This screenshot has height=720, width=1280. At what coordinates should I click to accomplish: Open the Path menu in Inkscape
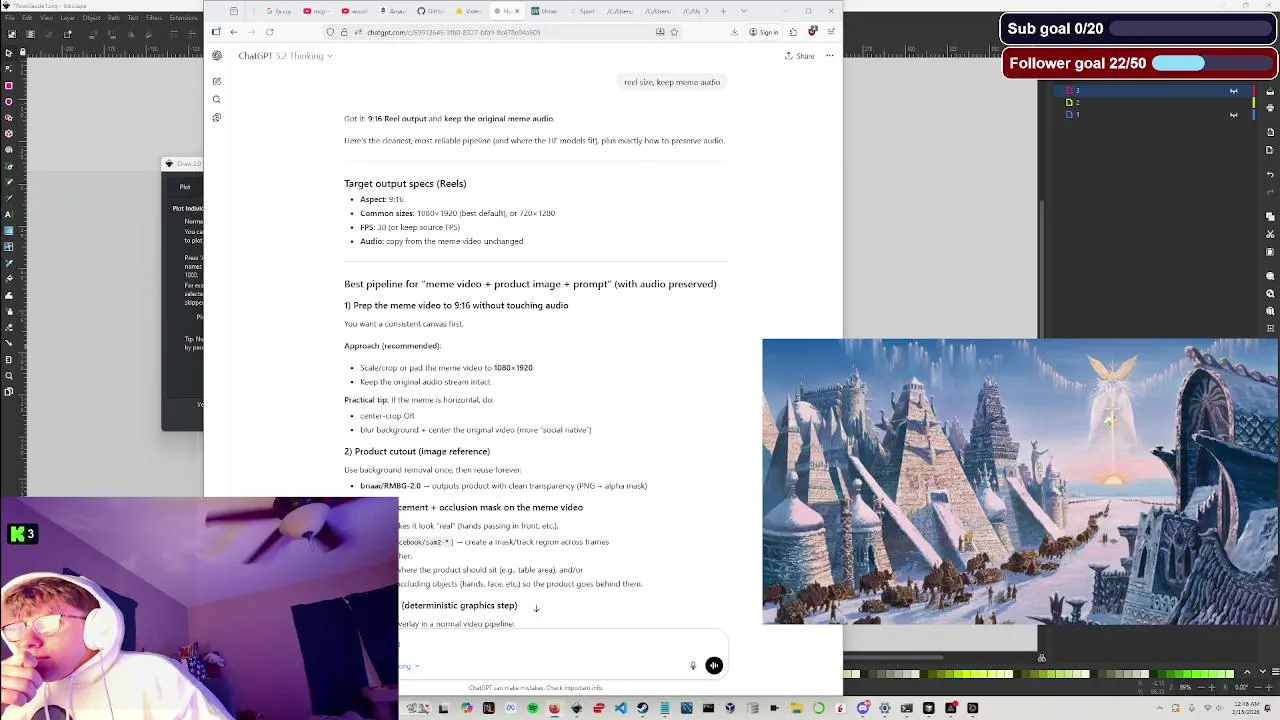coord(113,18)
